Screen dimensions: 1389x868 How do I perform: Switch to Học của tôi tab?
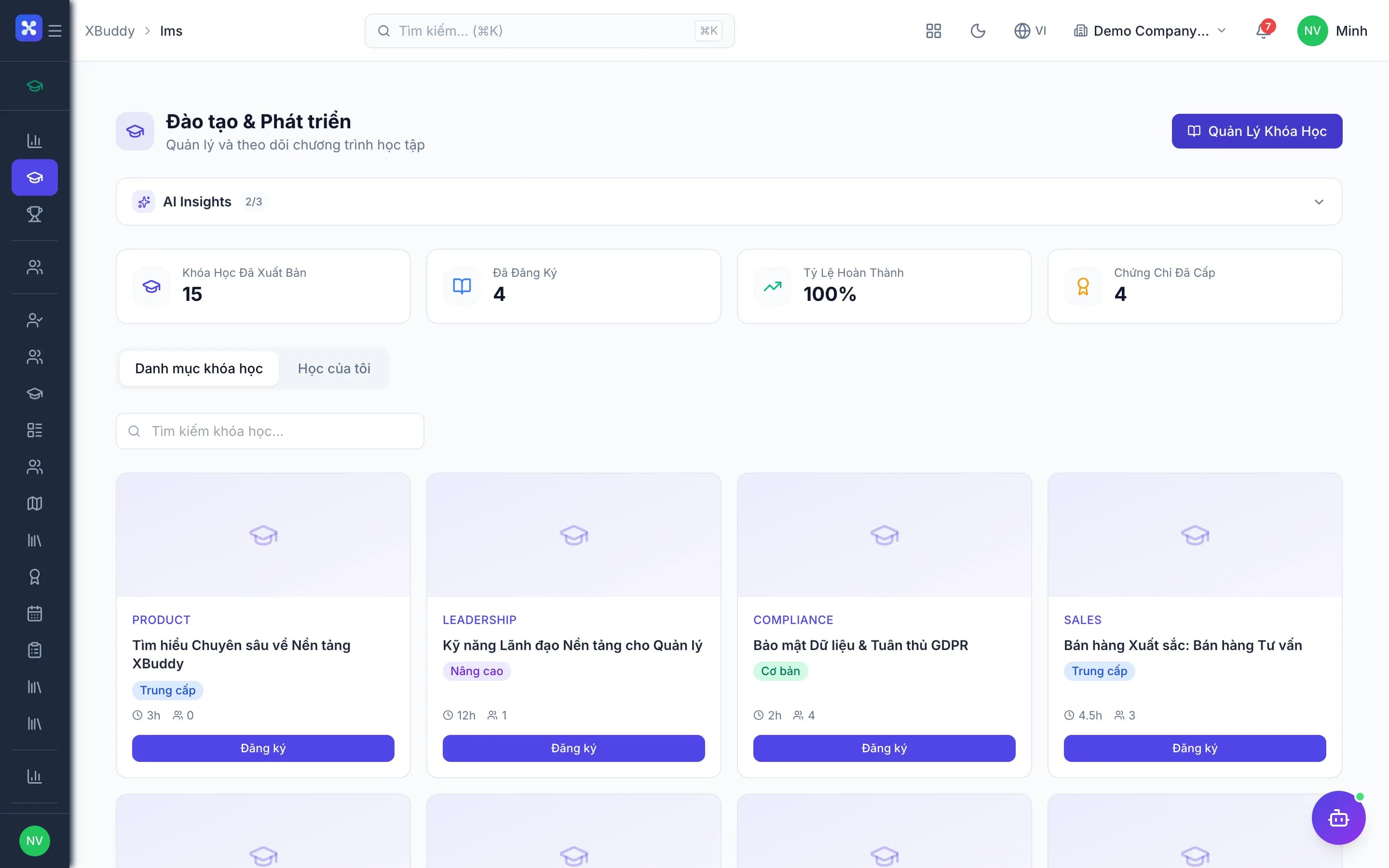click(x=334, y=368)
